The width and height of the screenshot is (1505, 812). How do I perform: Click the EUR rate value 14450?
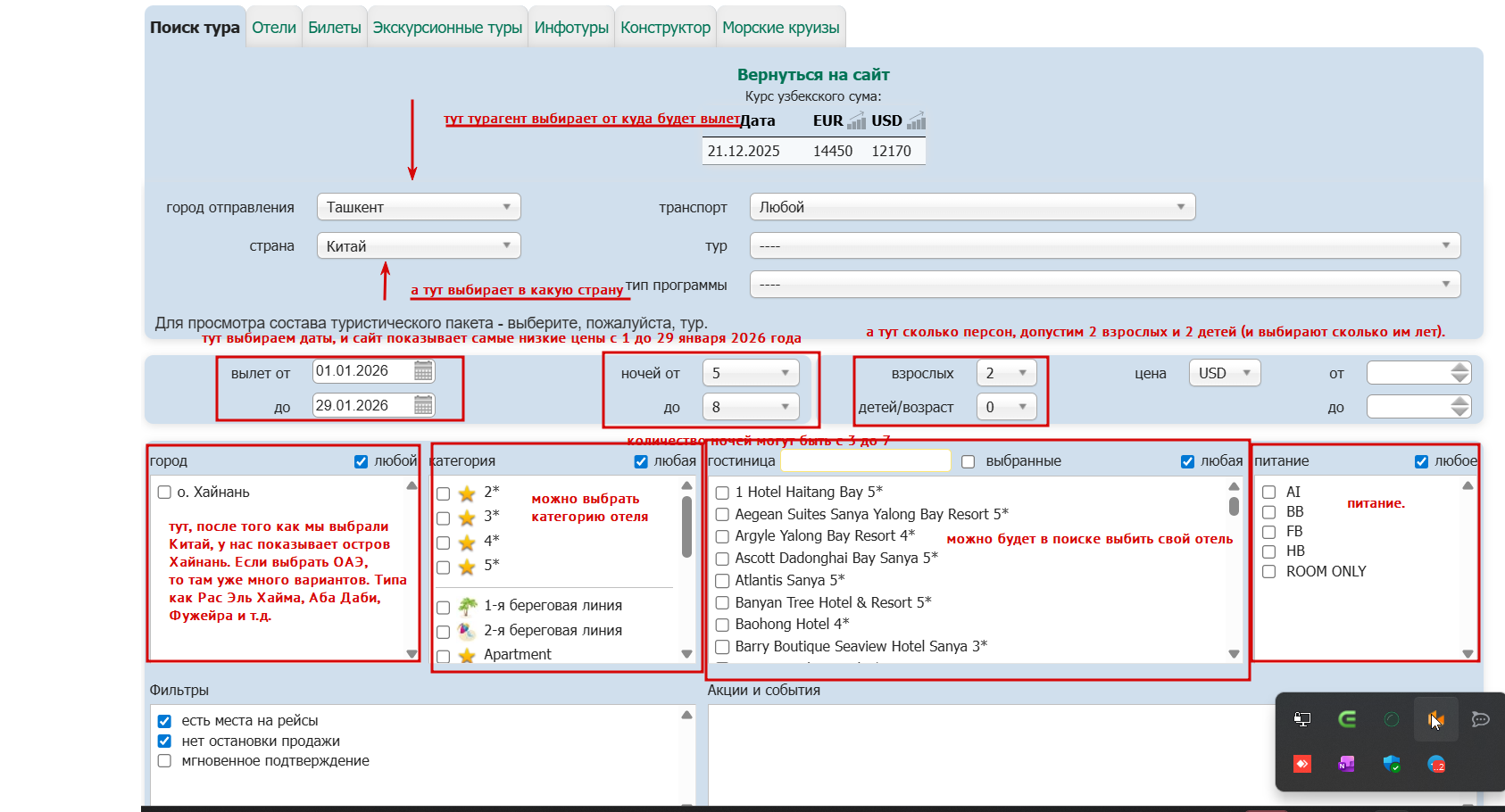[x=833, y=152]
